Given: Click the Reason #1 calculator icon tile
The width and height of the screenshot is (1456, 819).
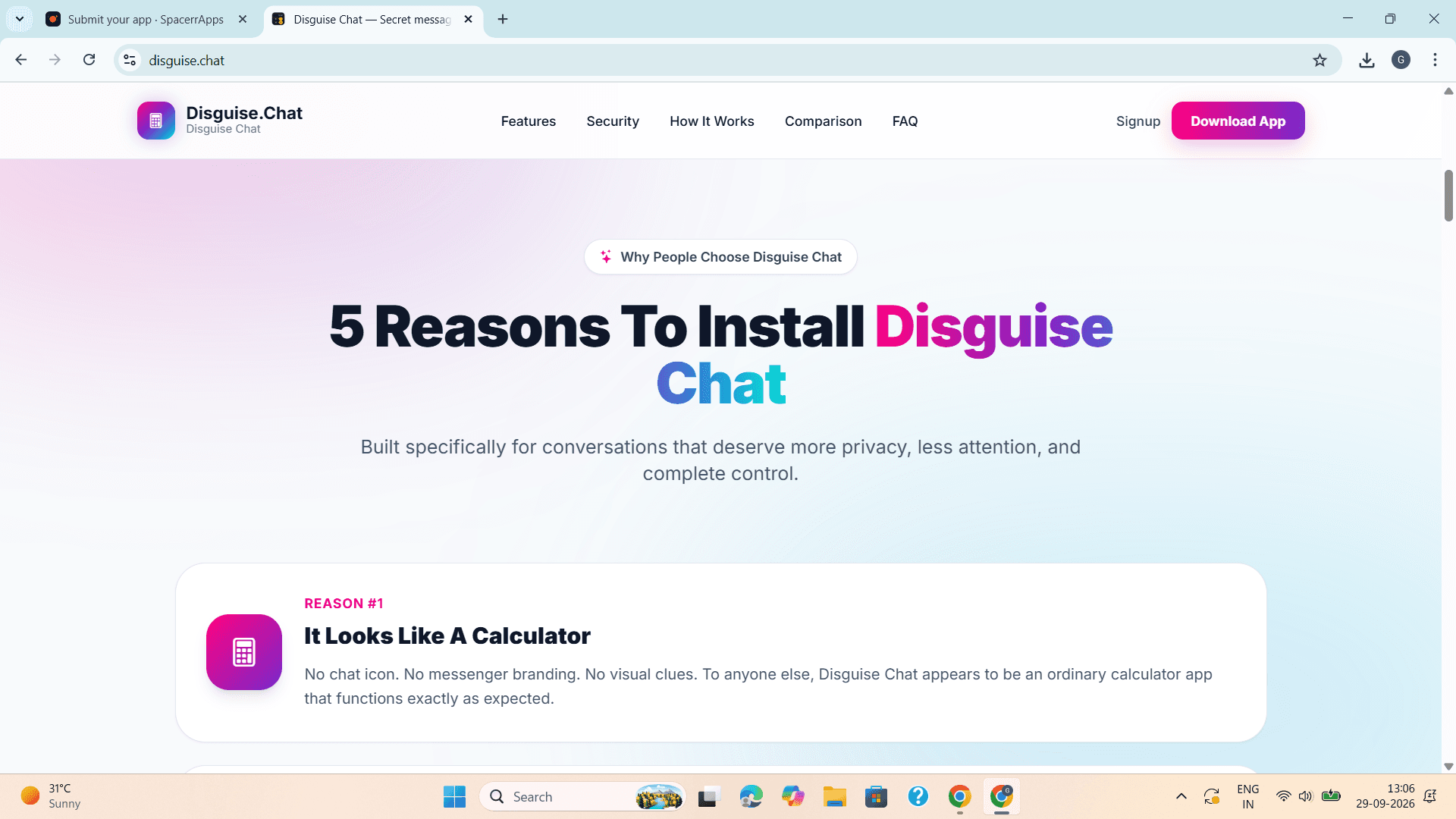Looking at the screenshot, I should (244, 652).
